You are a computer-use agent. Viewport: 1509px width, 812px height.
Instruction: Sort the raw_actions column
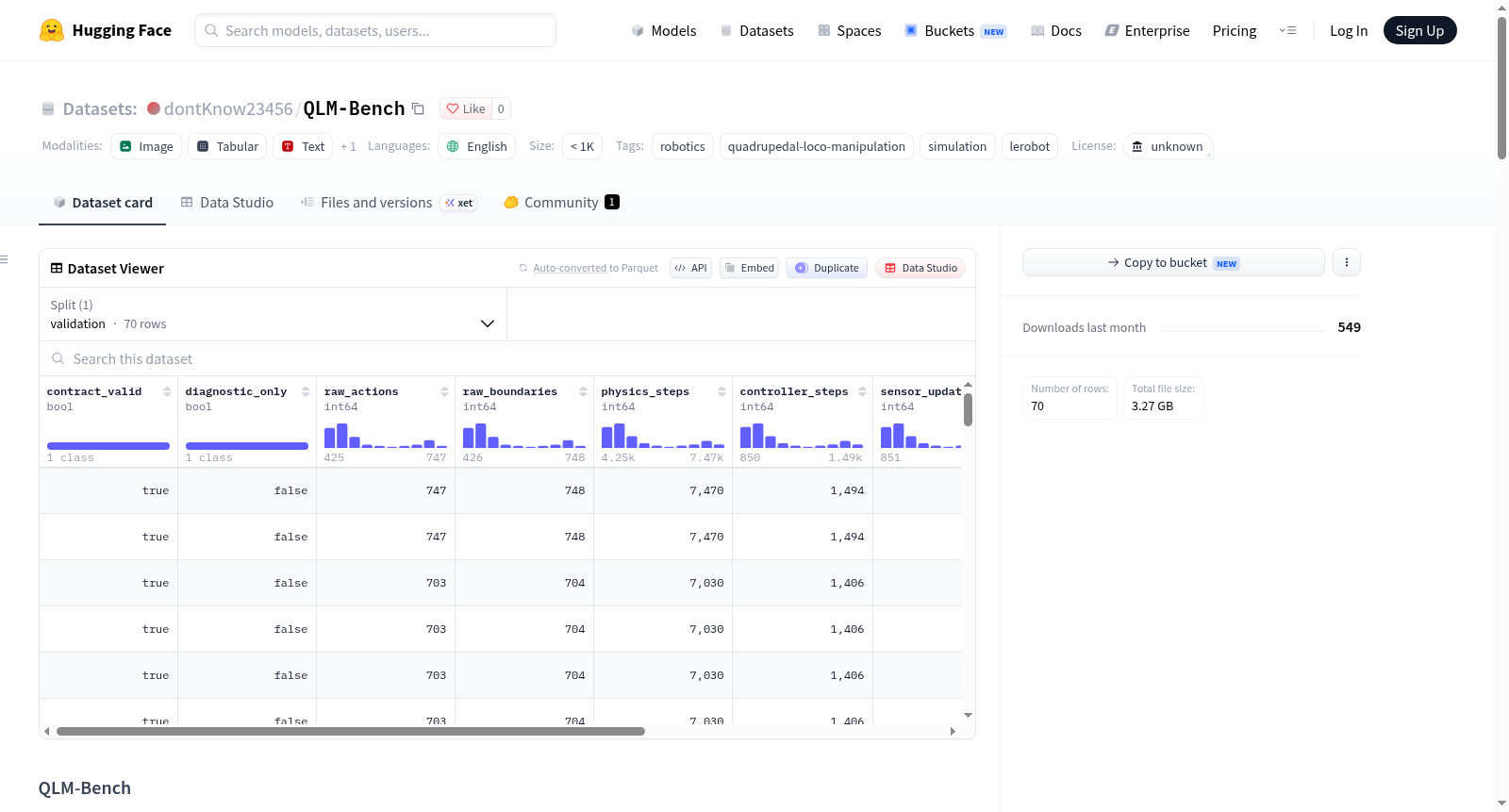[x=444, y=391]
